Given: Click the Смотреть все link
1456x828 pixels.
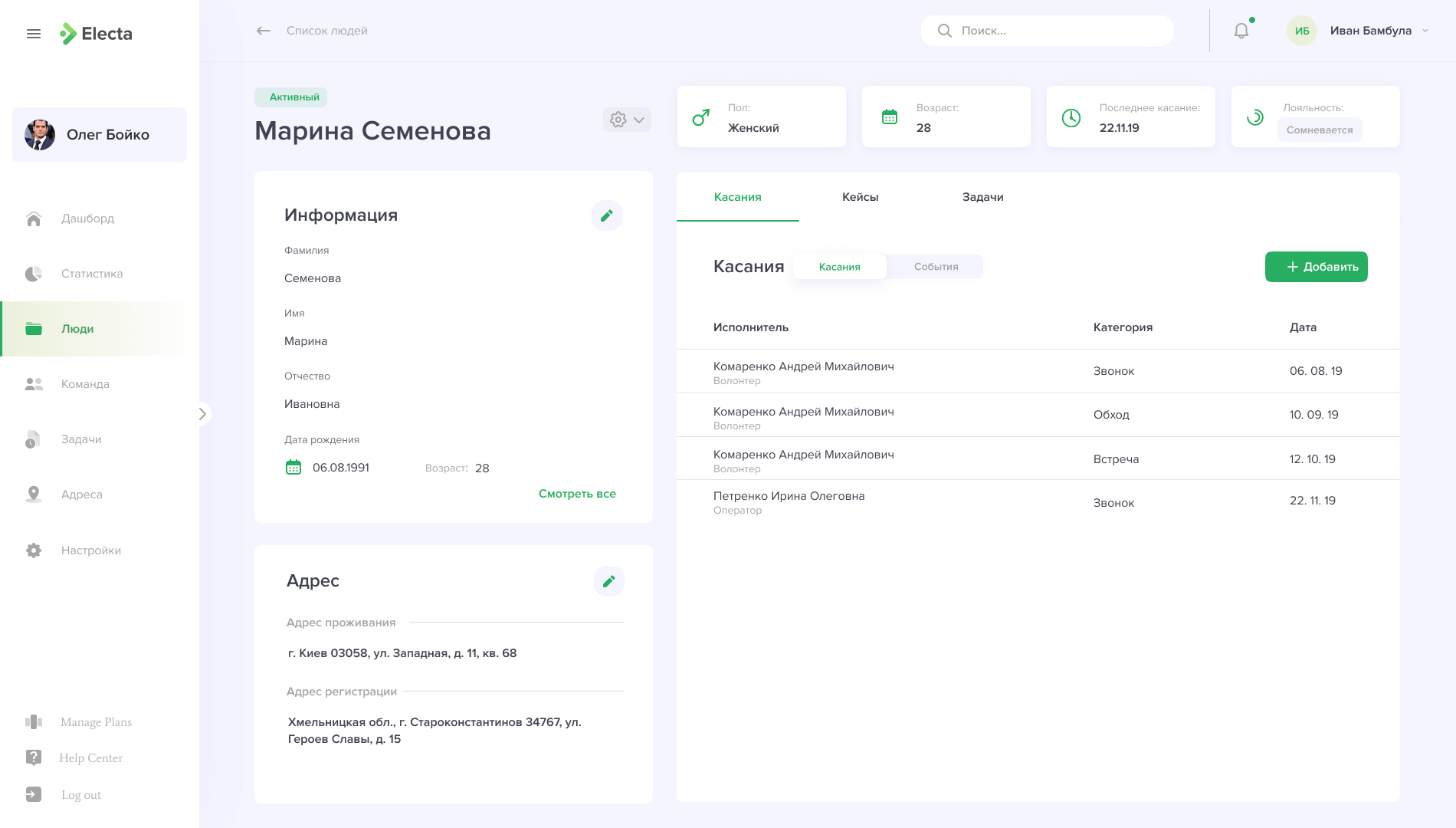Looking at the screenshot, I should [x=577, y=494].
